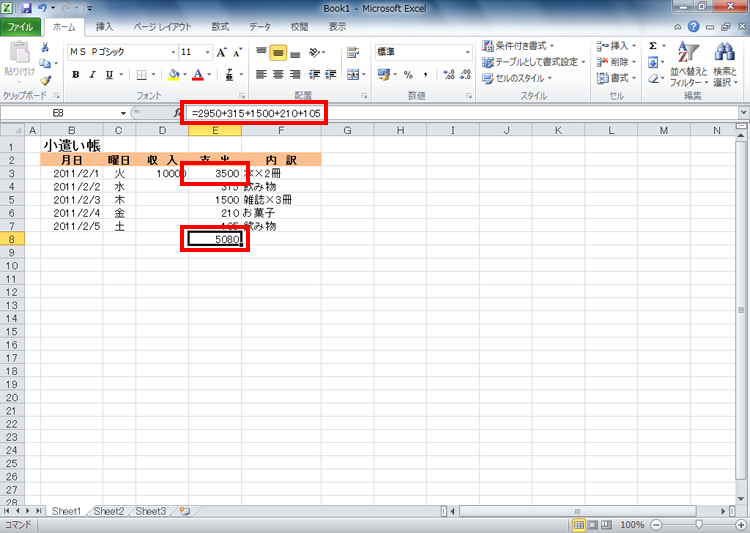The height and width of the screenshot is (533, 750).
Task: Switch to the ページレイアウト tab
Action: click(x=162, y=27)
